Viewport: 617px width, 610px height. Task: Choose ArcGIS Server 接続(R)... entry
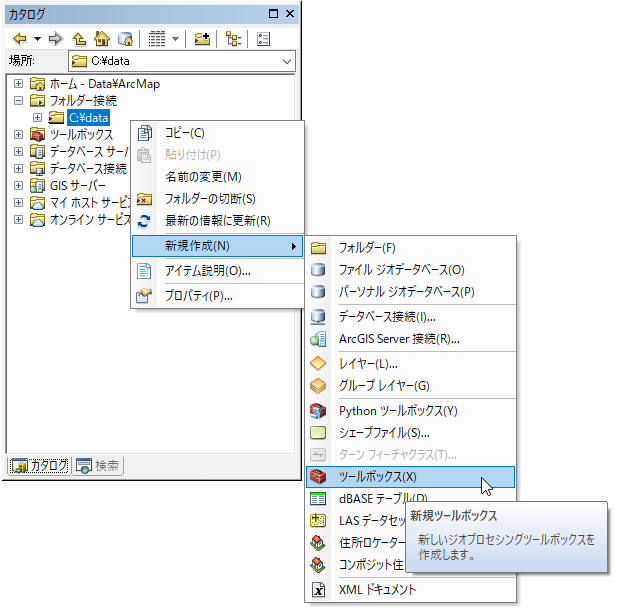pos(410,339)
